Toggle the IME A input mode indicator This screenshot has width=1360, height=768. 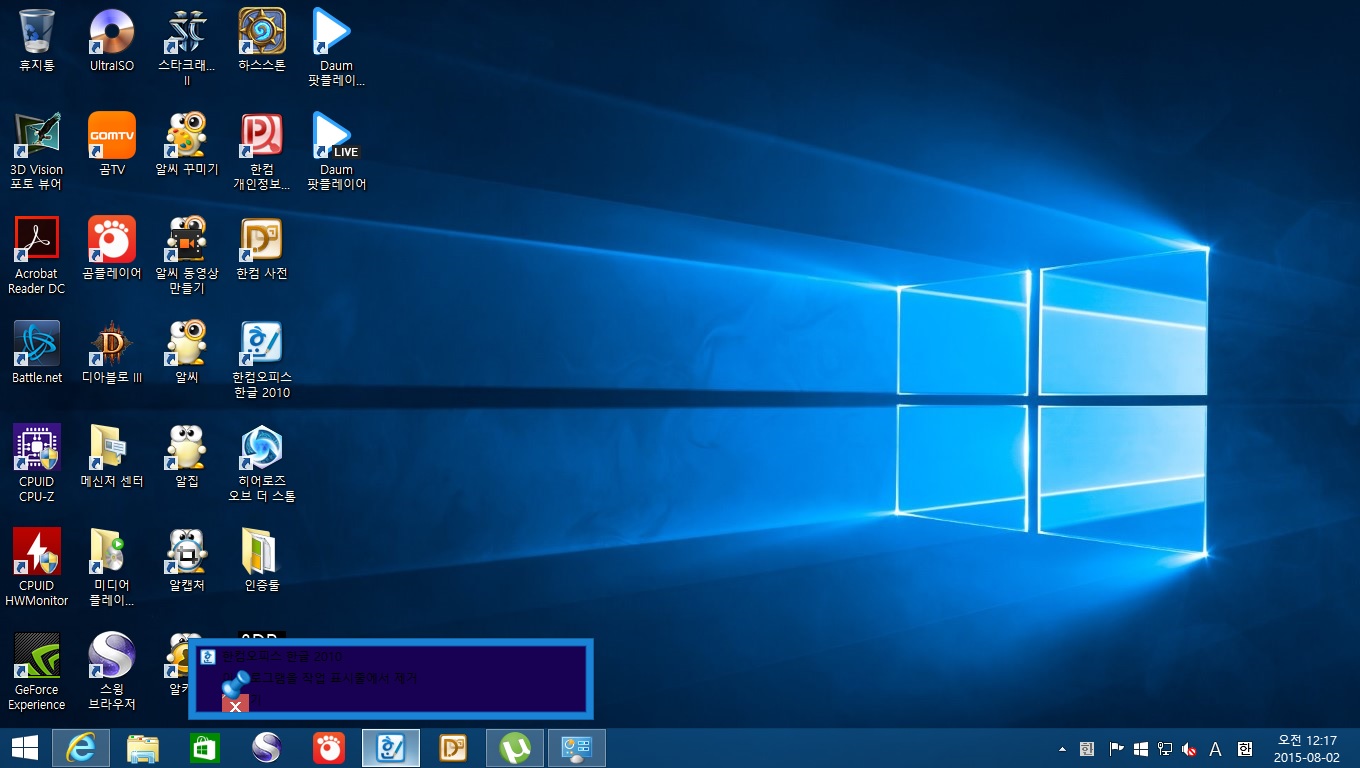click(1216, 749)
